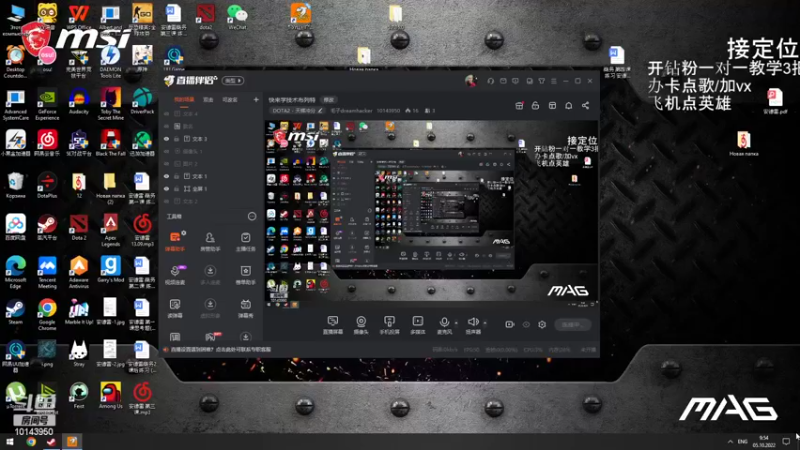Expand microphone options arrow
The width and height of the screenshot is (800, 450).
tap(456, 322)
